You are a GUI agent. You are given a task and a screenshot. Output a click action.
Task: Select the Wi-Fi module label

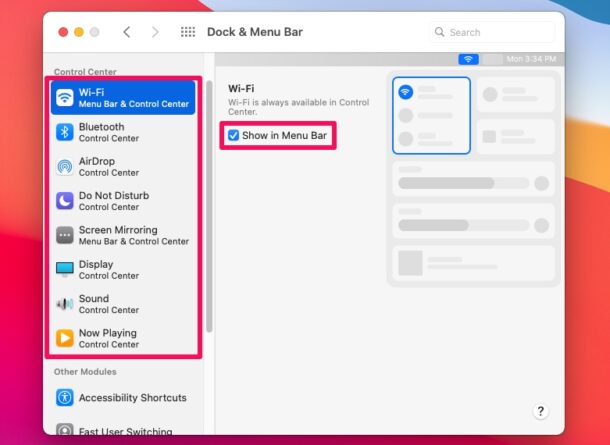tap(91, 93)
